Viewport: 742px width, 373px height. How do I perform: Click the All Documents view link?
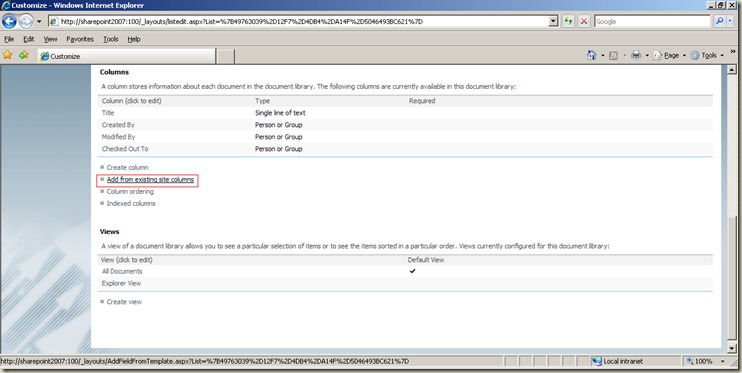(122, 271)
